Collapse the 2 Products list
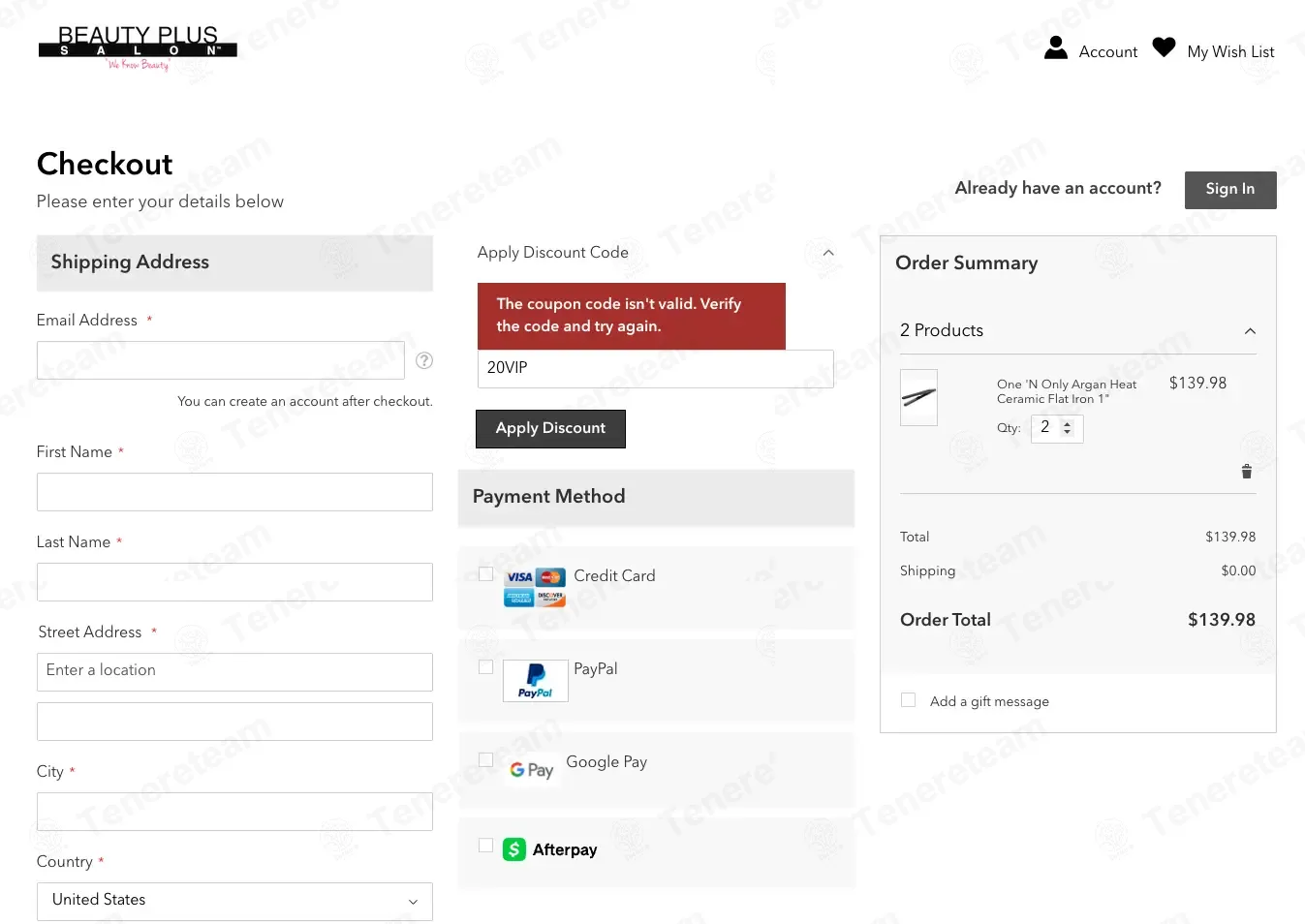 1250,331
